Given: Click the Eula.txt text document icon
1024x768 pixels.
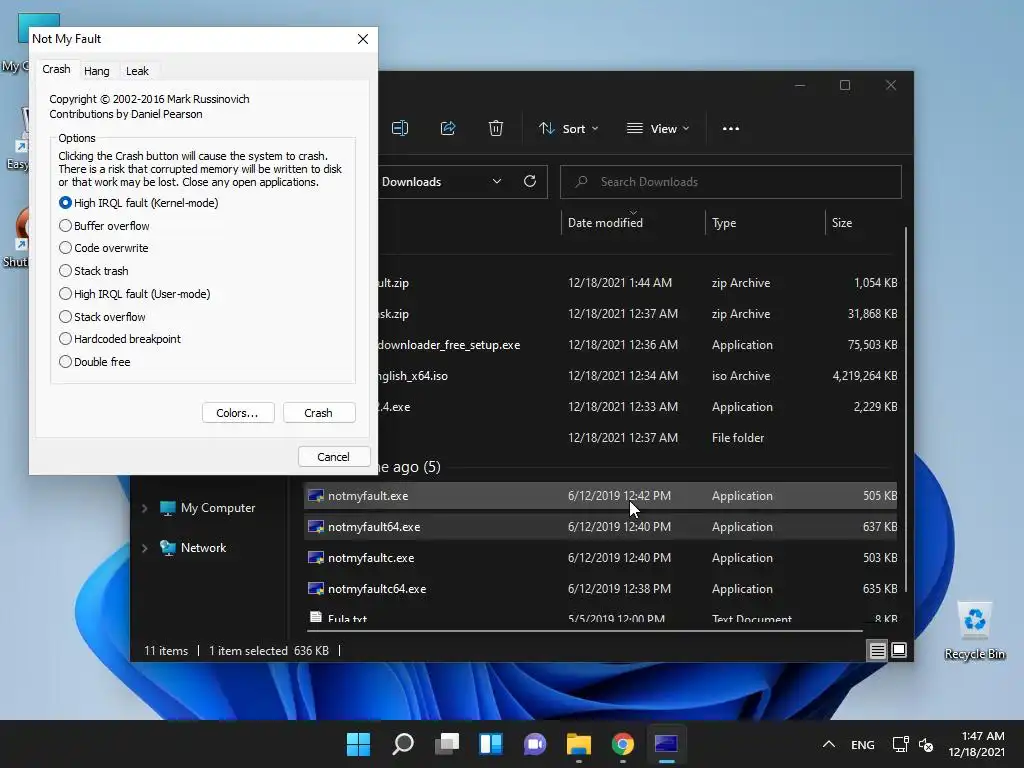Looking at the screenshot, I should coord(316,617).
